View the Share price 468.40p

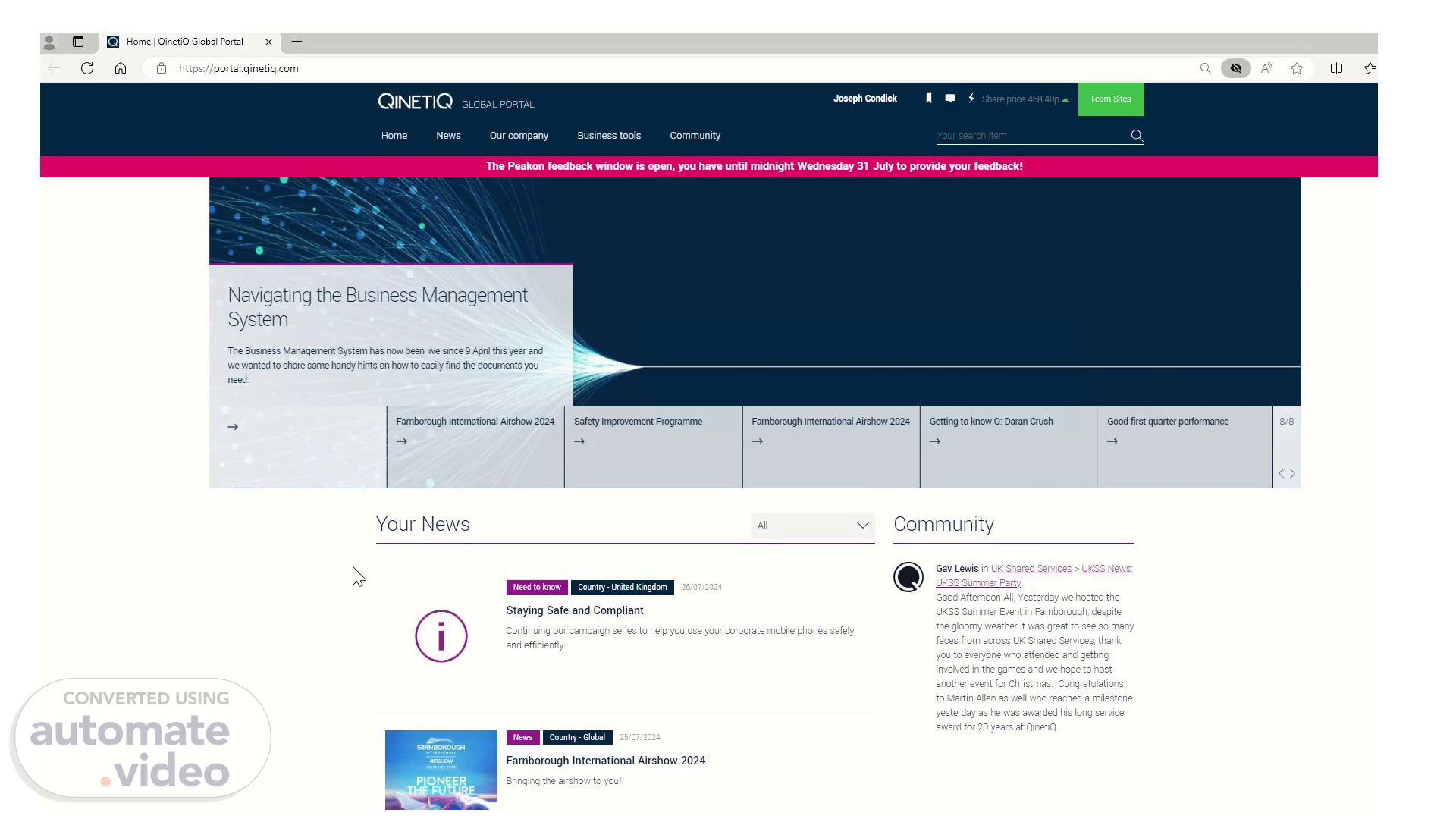[1025, 99]
